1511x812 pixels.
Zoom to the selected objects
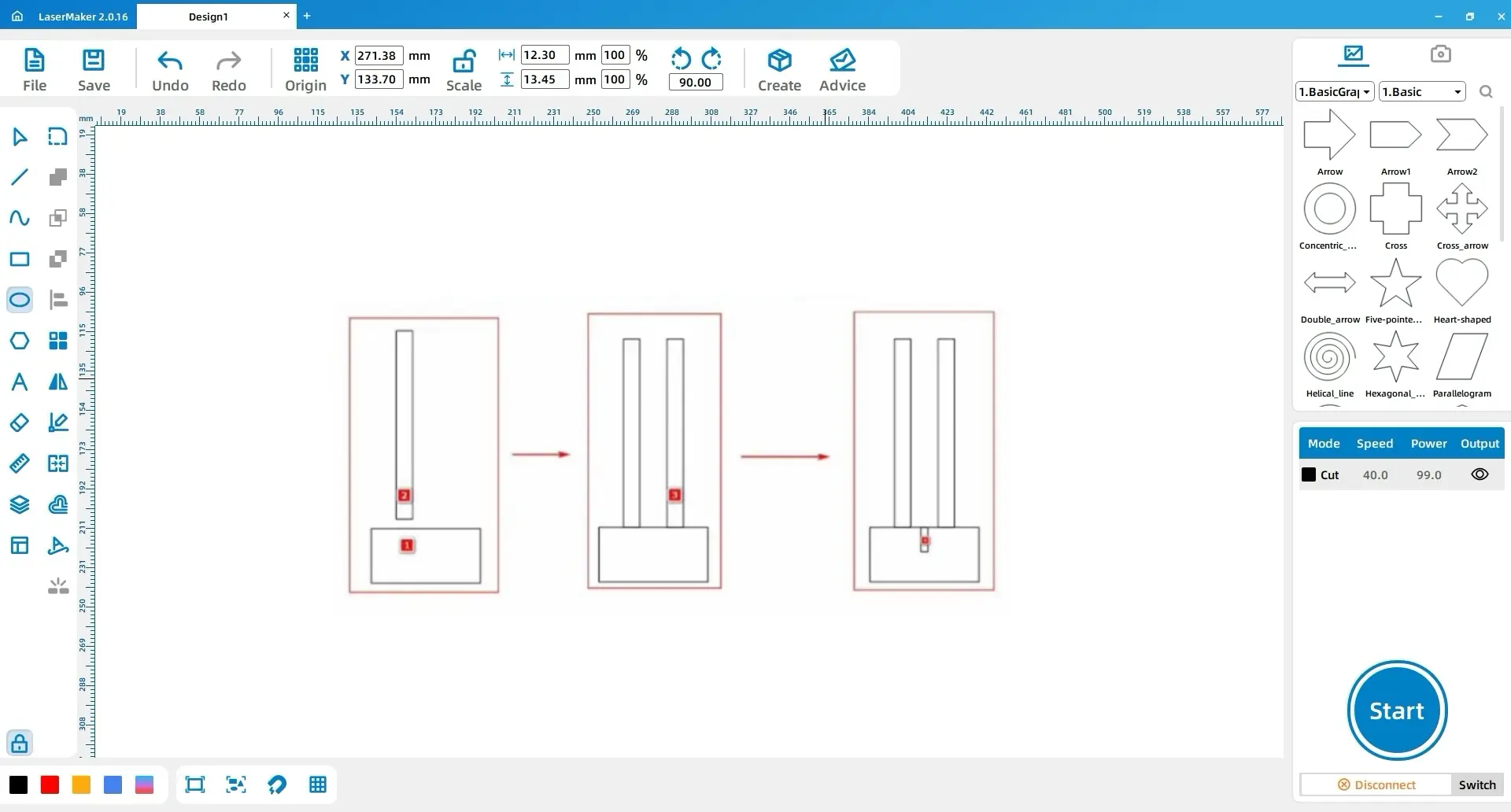235,784
